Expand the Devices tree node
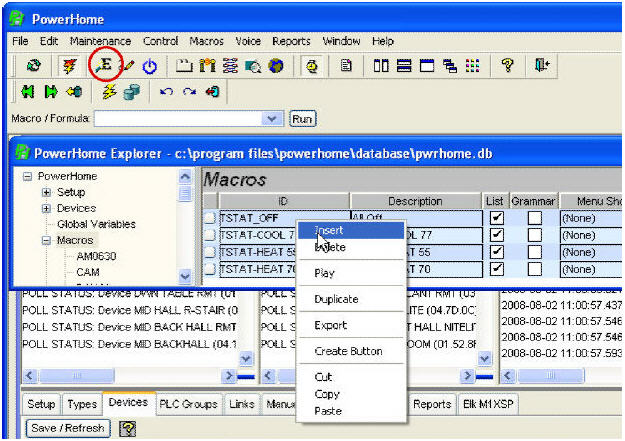 46,208
